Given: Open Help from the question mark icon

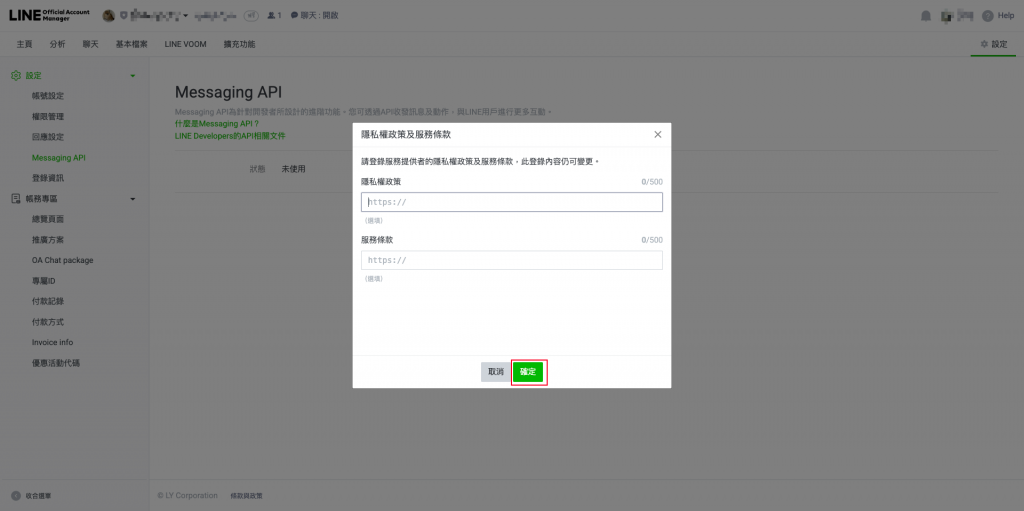Looking at the screenshot, I should [x=987, y=16].
